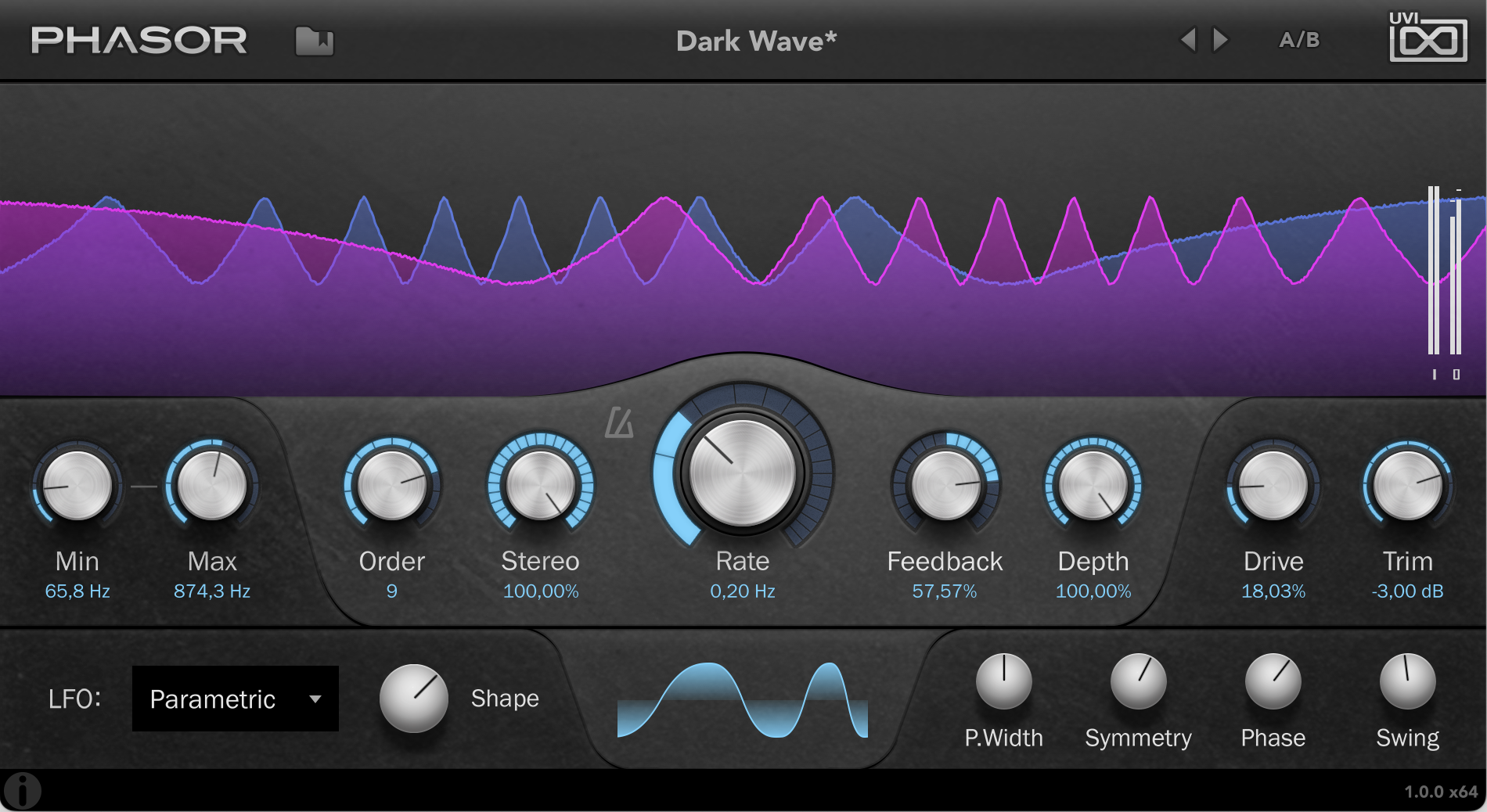Open the info button in bottom bar
The height and width of the screenshot is (812, 1487).
(x=23, y=790)
